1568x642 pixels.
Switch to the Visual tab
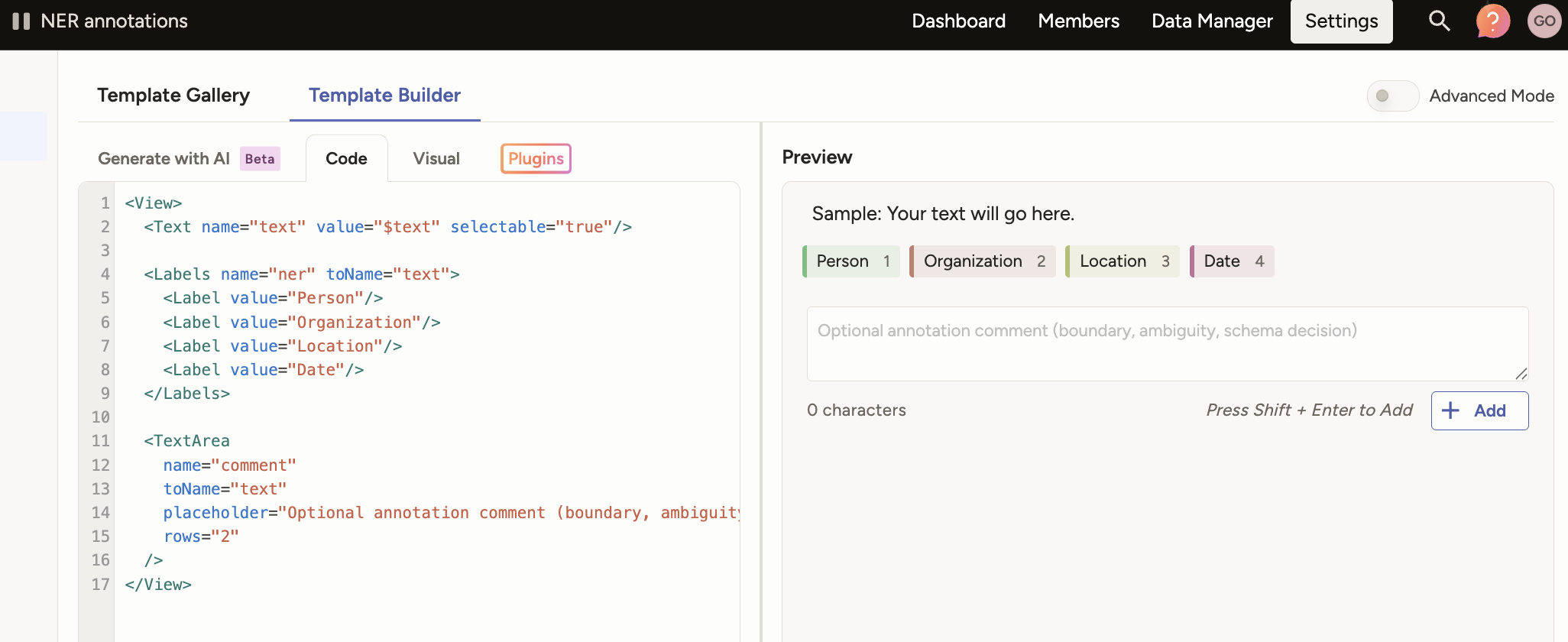click(436, 159)
